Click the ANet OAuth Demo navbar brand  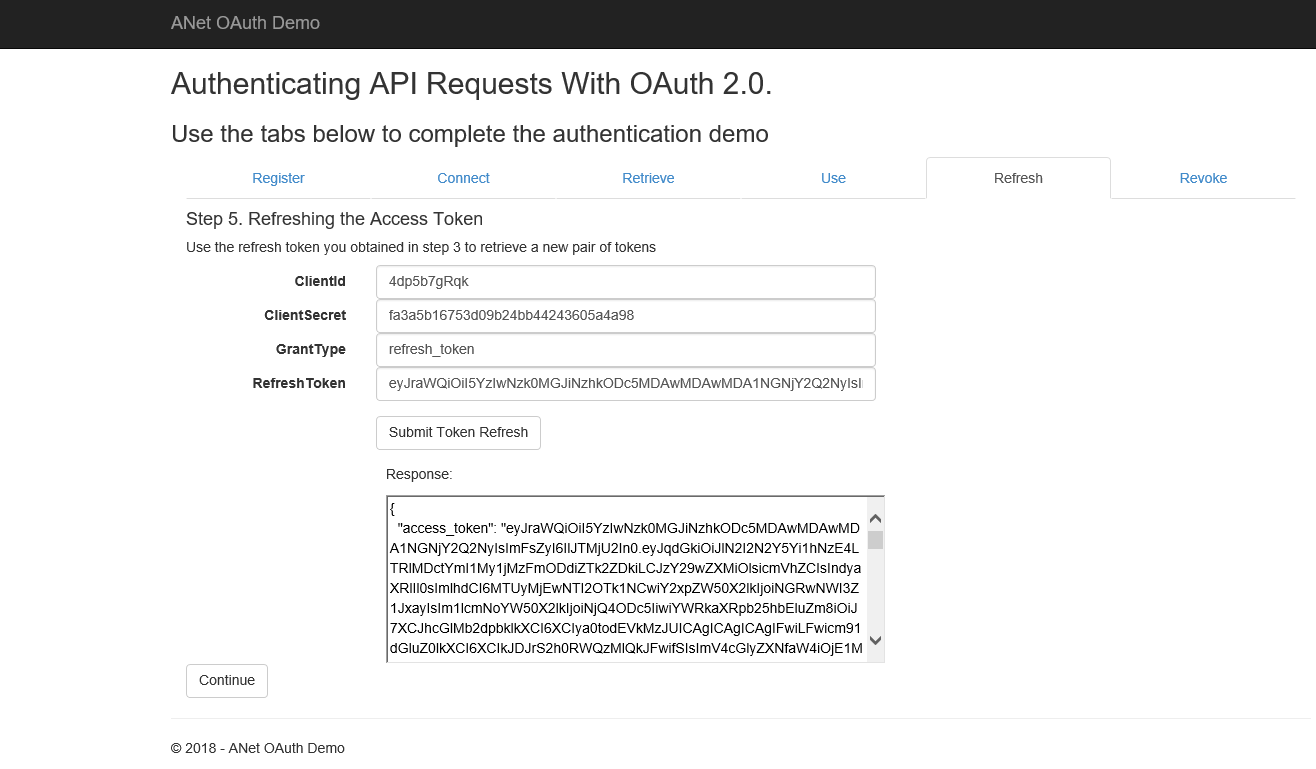tap(245, 23)
